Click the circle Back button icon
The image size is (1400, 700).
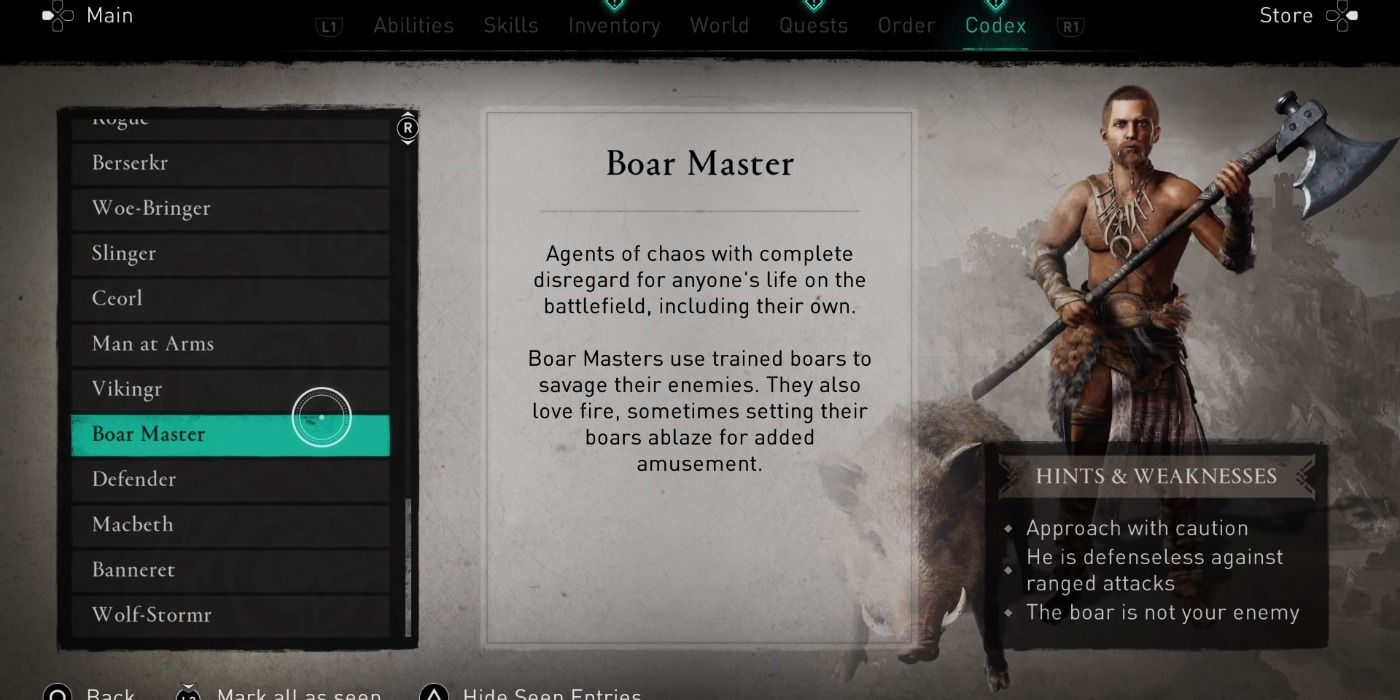pos(57,695)
